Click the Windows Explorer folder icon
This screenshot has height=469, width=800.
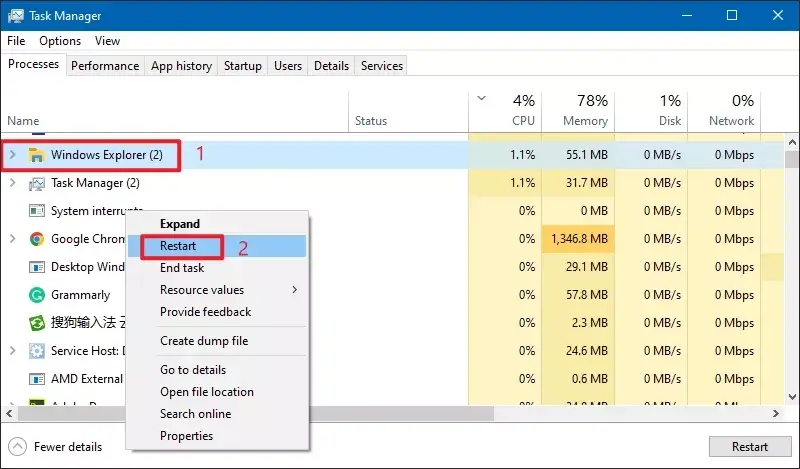coord(36,155)
